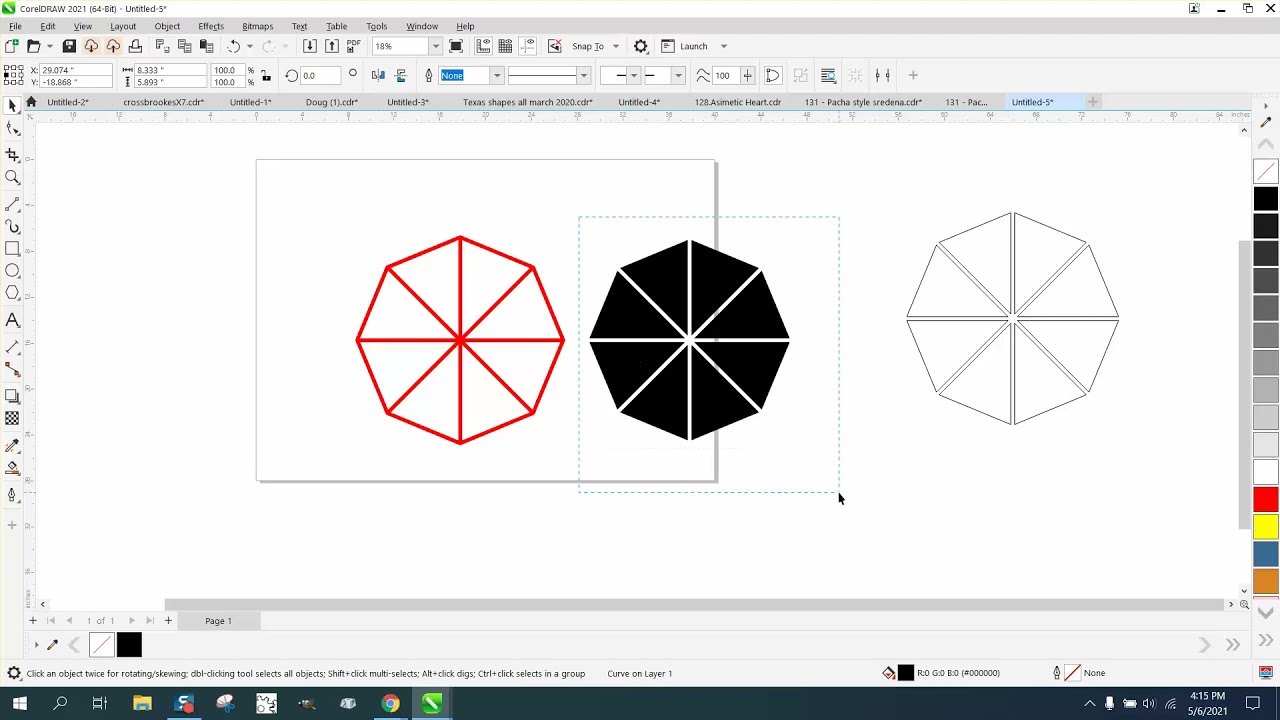Open the File menu
The image size is (1280, 720).
pos(15,26)
